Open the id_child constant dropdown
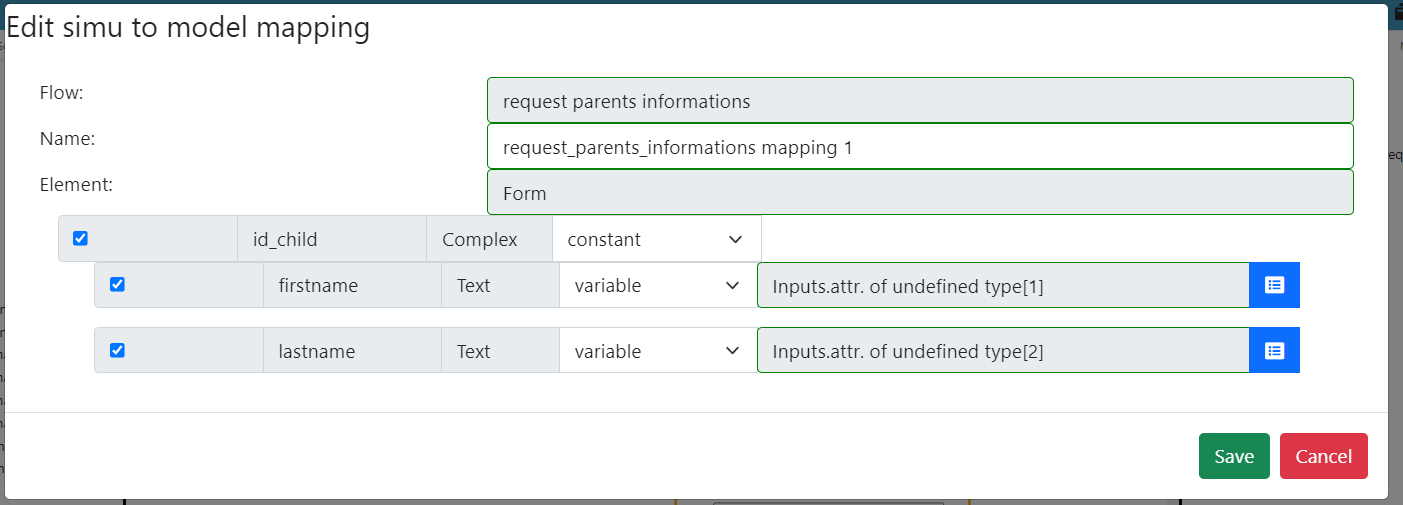The width and height of the screenshot is (1403, 505). tap(657, 239)
